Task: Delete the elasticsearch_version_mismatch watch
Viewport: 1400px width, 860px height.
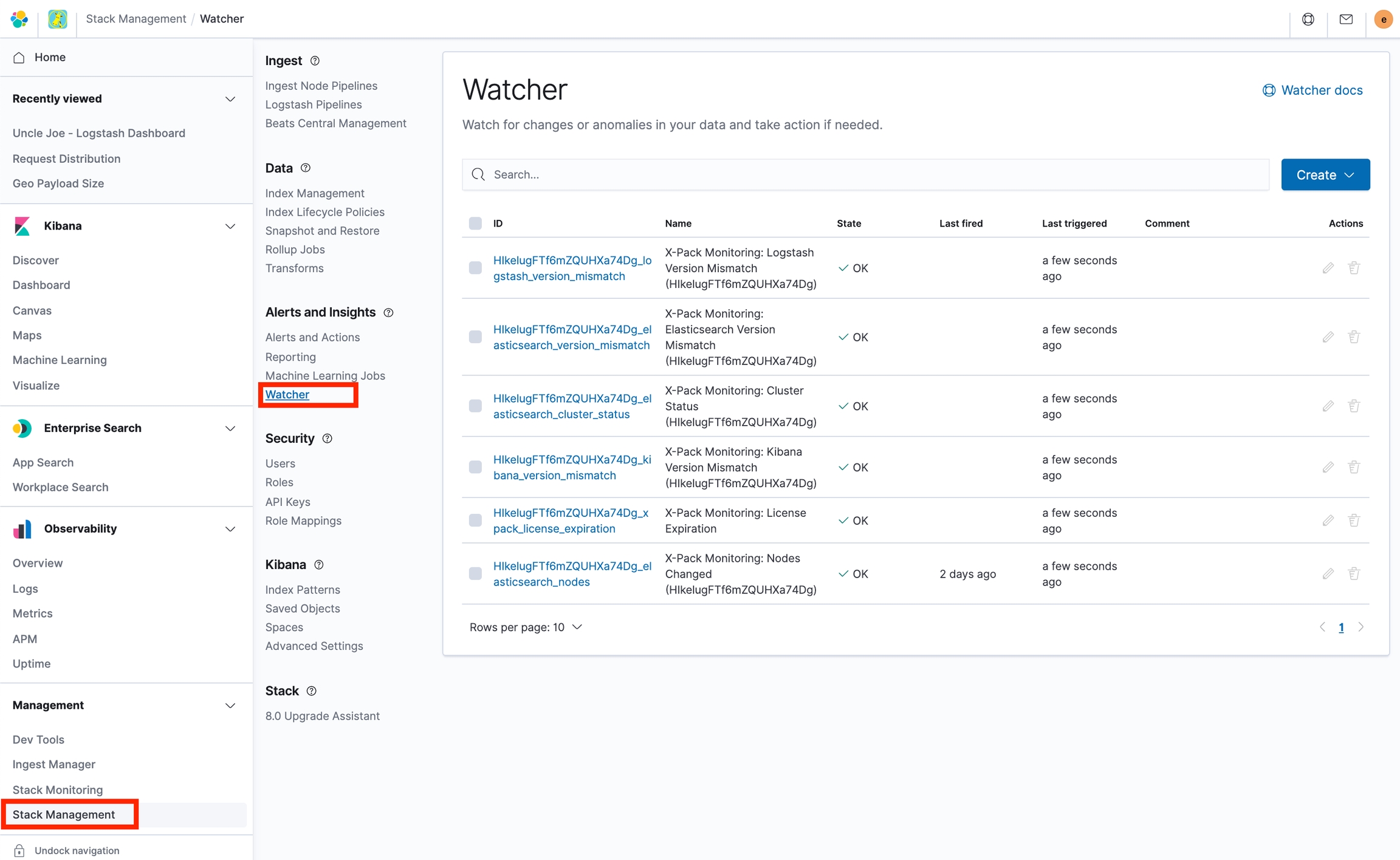Action: click(x=1354, y=337)
